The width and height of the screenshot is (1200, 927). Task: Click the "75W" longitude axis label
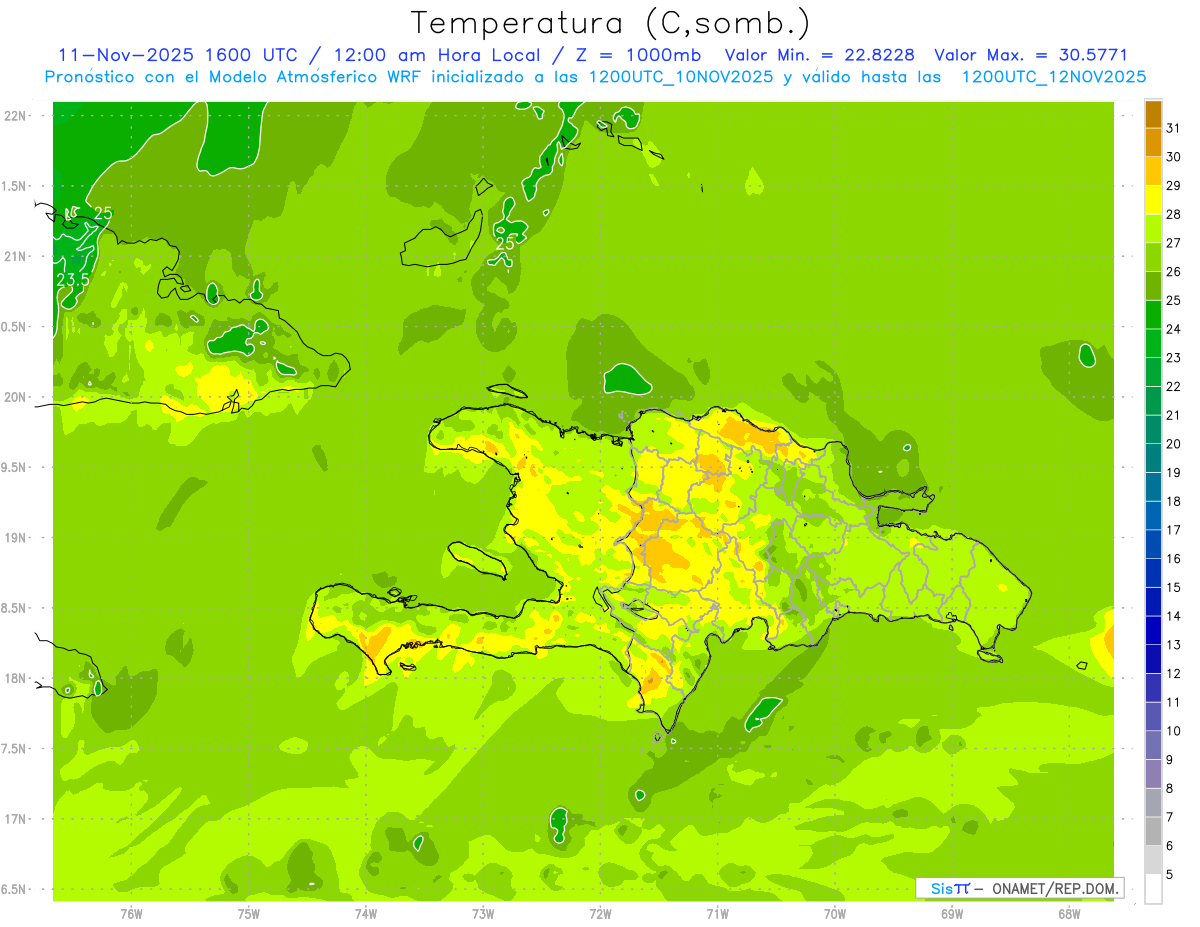coord(249,913)
